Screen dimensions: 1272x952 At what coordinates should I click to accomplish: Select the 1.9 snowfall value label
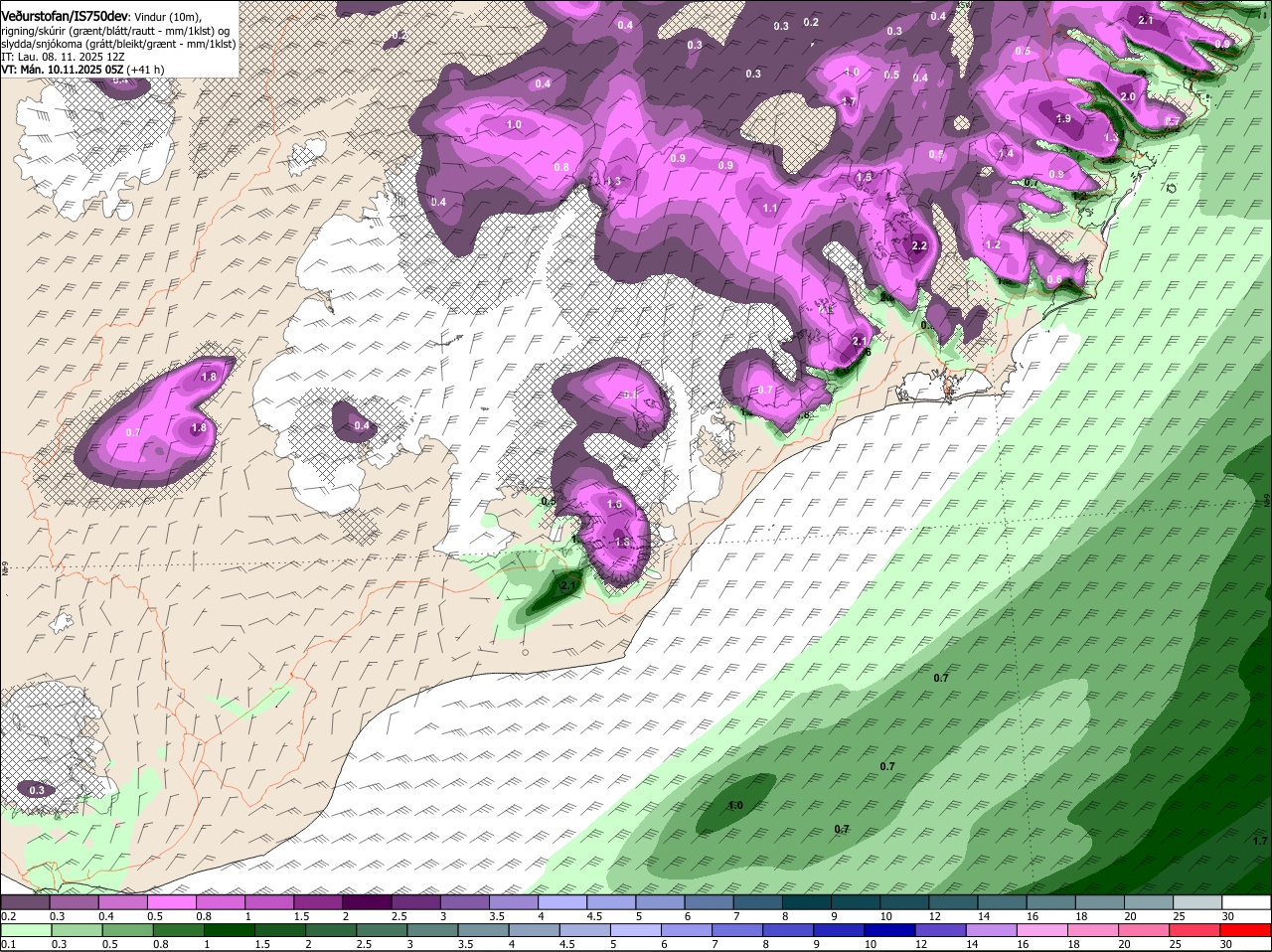coord(1063,119)
